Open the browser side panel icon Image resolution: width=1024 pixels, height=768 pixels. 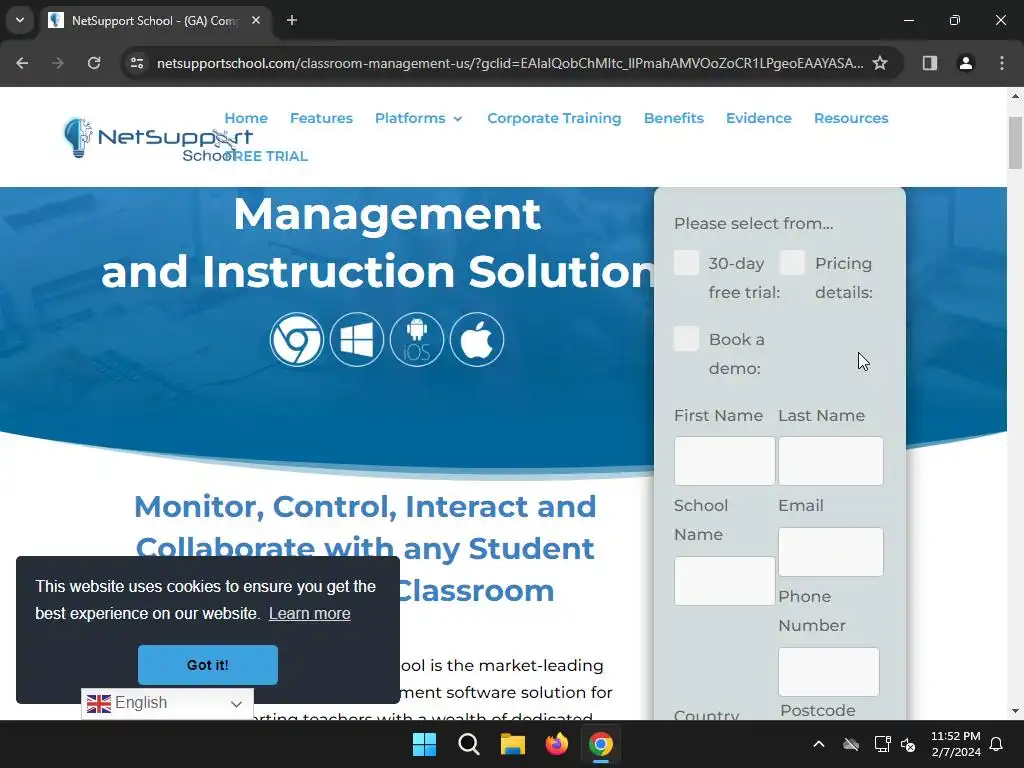tap(929, 63)
